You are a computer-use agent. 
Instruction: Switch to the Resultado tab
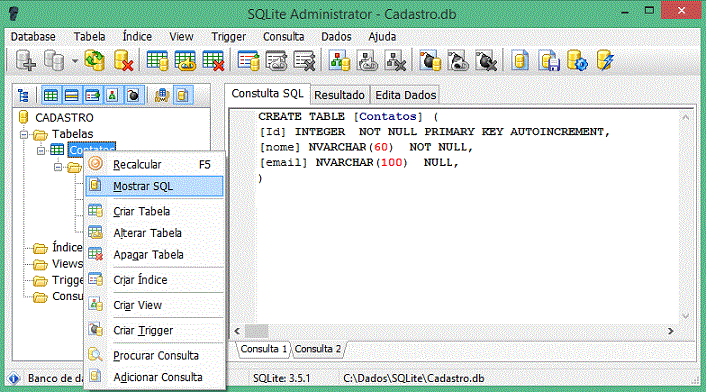339,95
